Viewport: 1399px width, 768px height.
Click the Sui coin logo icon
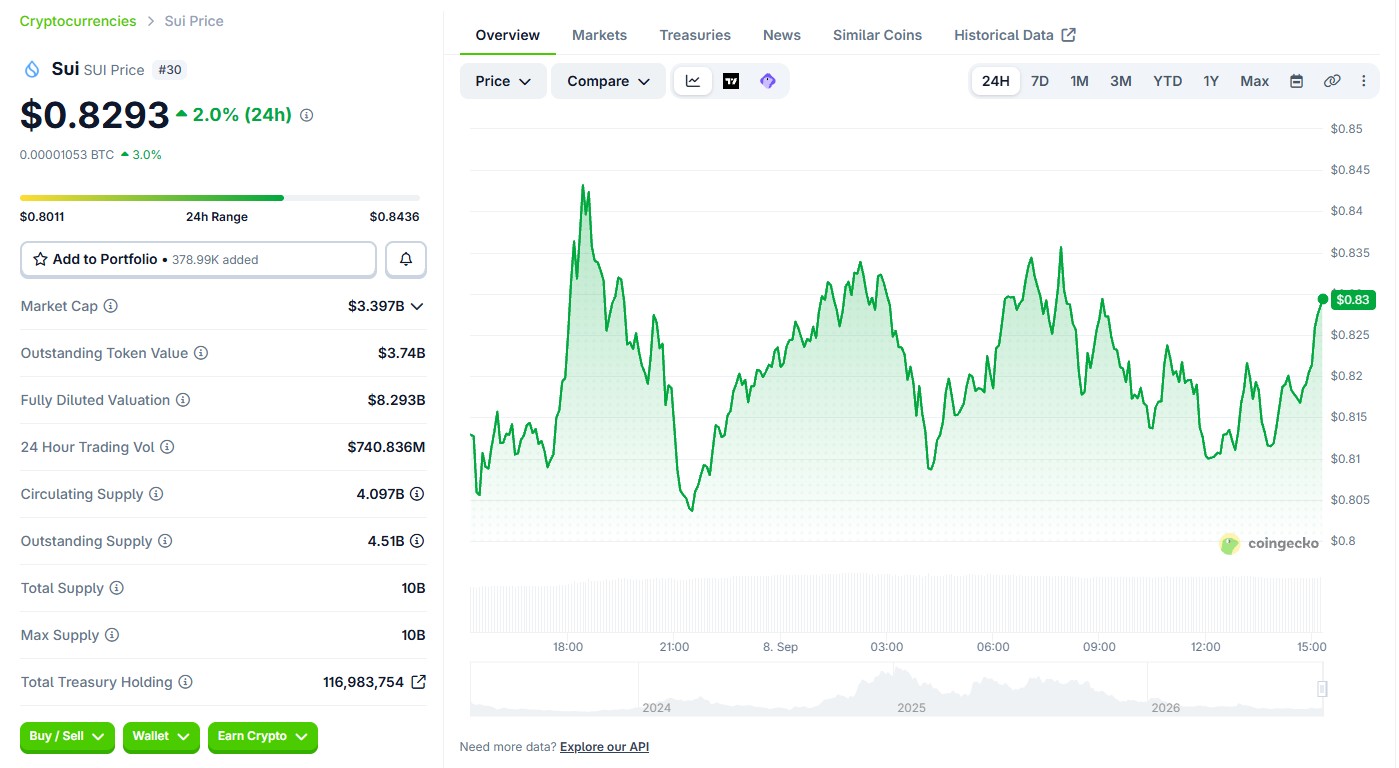pyautogui.click(x=32, y=69)
